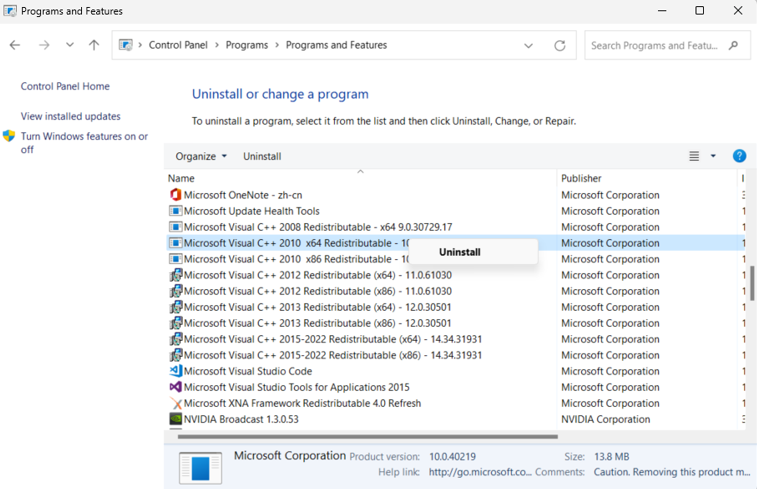
Task: Select NVIDIA Broadcast 1.3.0.53 entry
Action: click(241, 419)
